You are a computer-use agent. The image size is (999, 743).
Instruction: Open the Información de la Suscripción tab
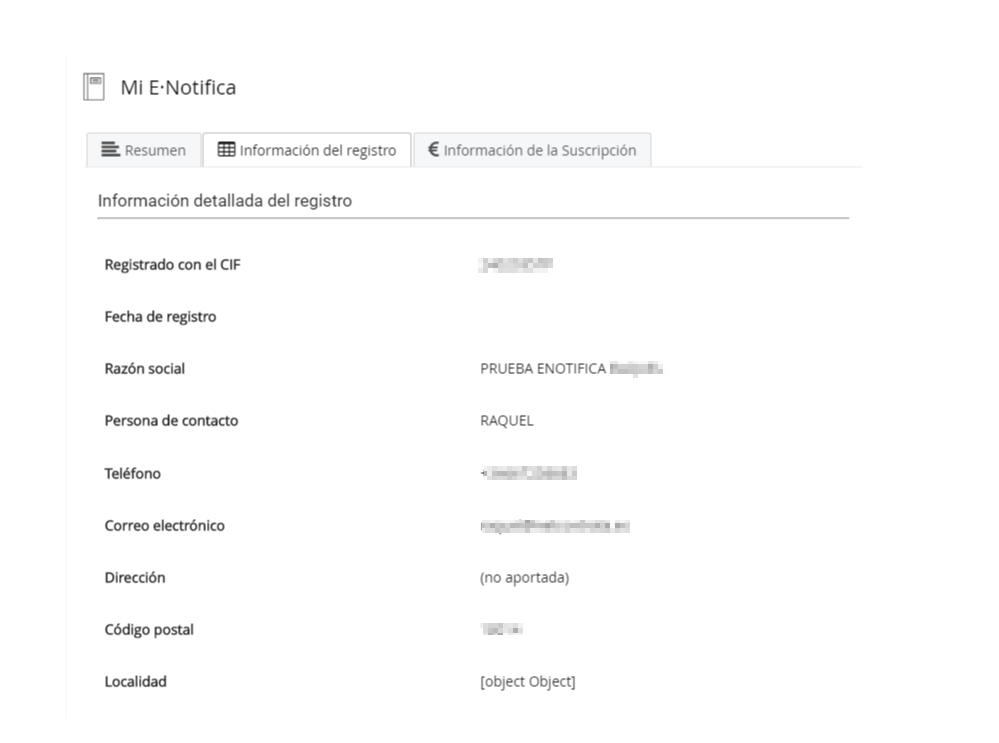pyautogui.click(x=532, y=151)
